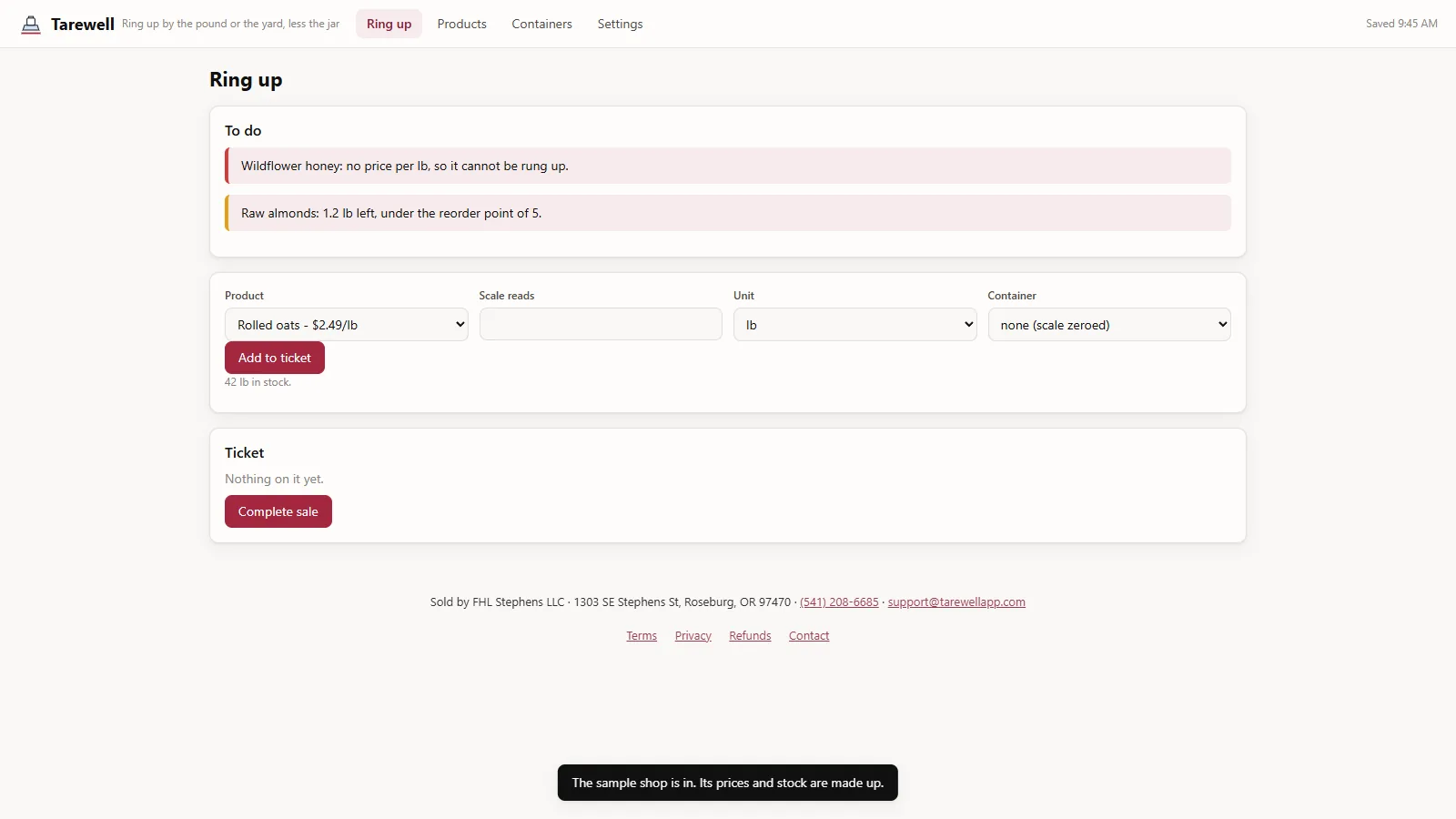Image resolution: width=1456 pixels, height=819 pixels.
Task: Go to the Products tab
Action: pyautogui.click(x=461, y=24)
